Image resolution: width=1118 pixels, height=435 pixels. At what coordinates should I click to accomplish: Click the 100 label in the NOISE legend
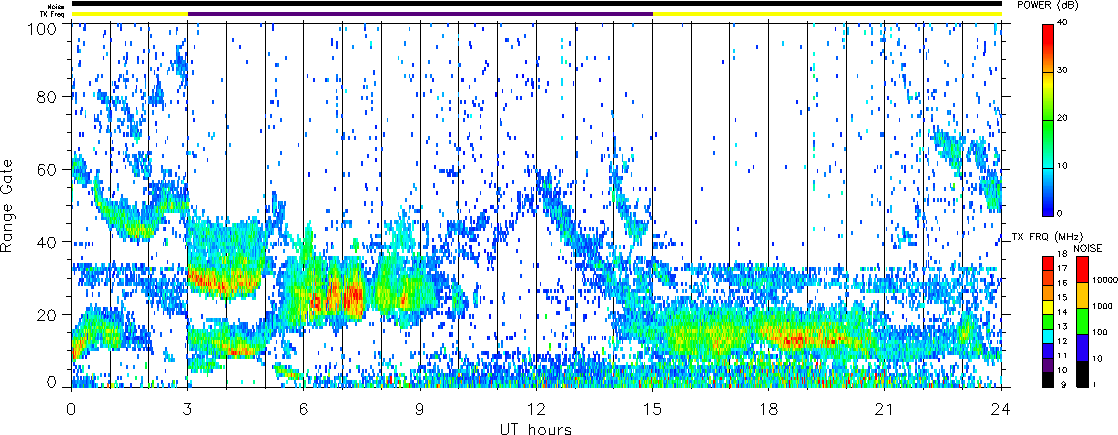pyautogui.click(x=1098, y=333)
